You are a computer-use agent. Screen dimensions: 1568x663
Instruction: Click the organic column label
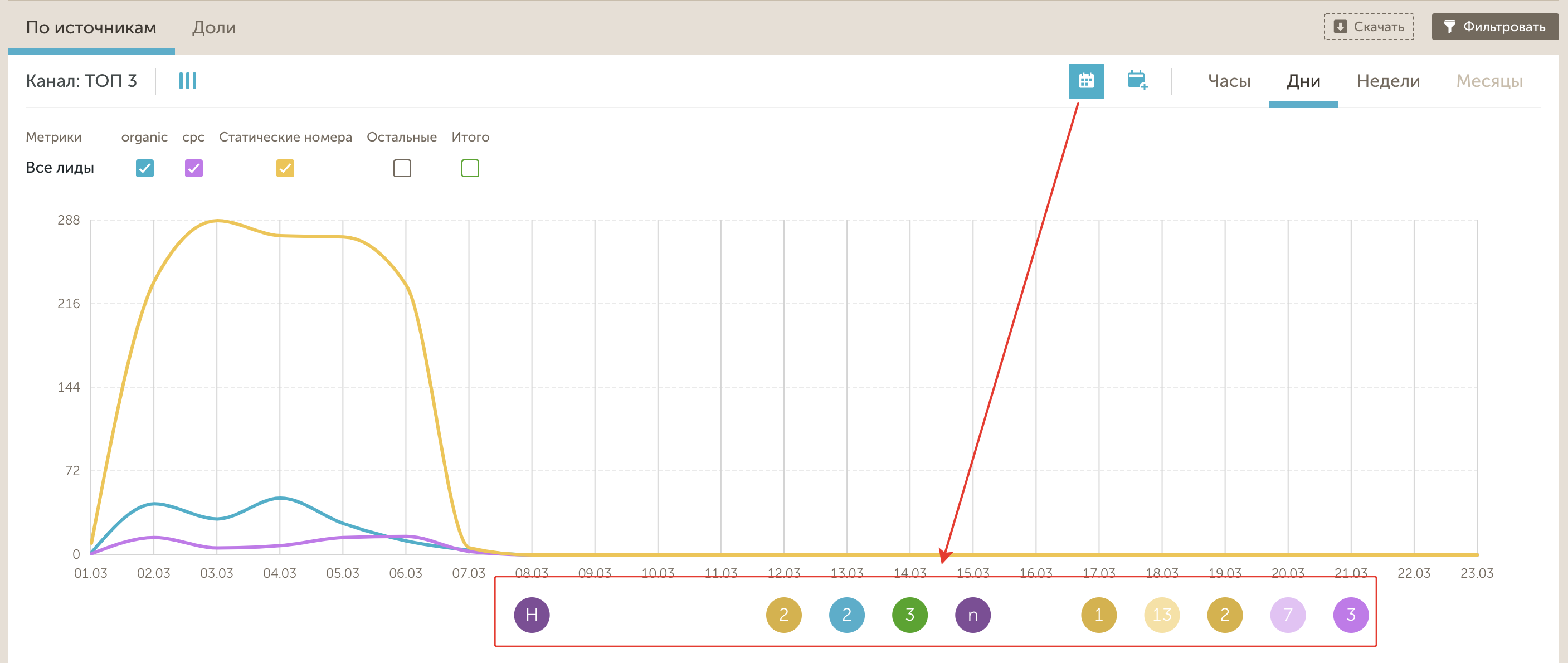[x=144, y=137]
